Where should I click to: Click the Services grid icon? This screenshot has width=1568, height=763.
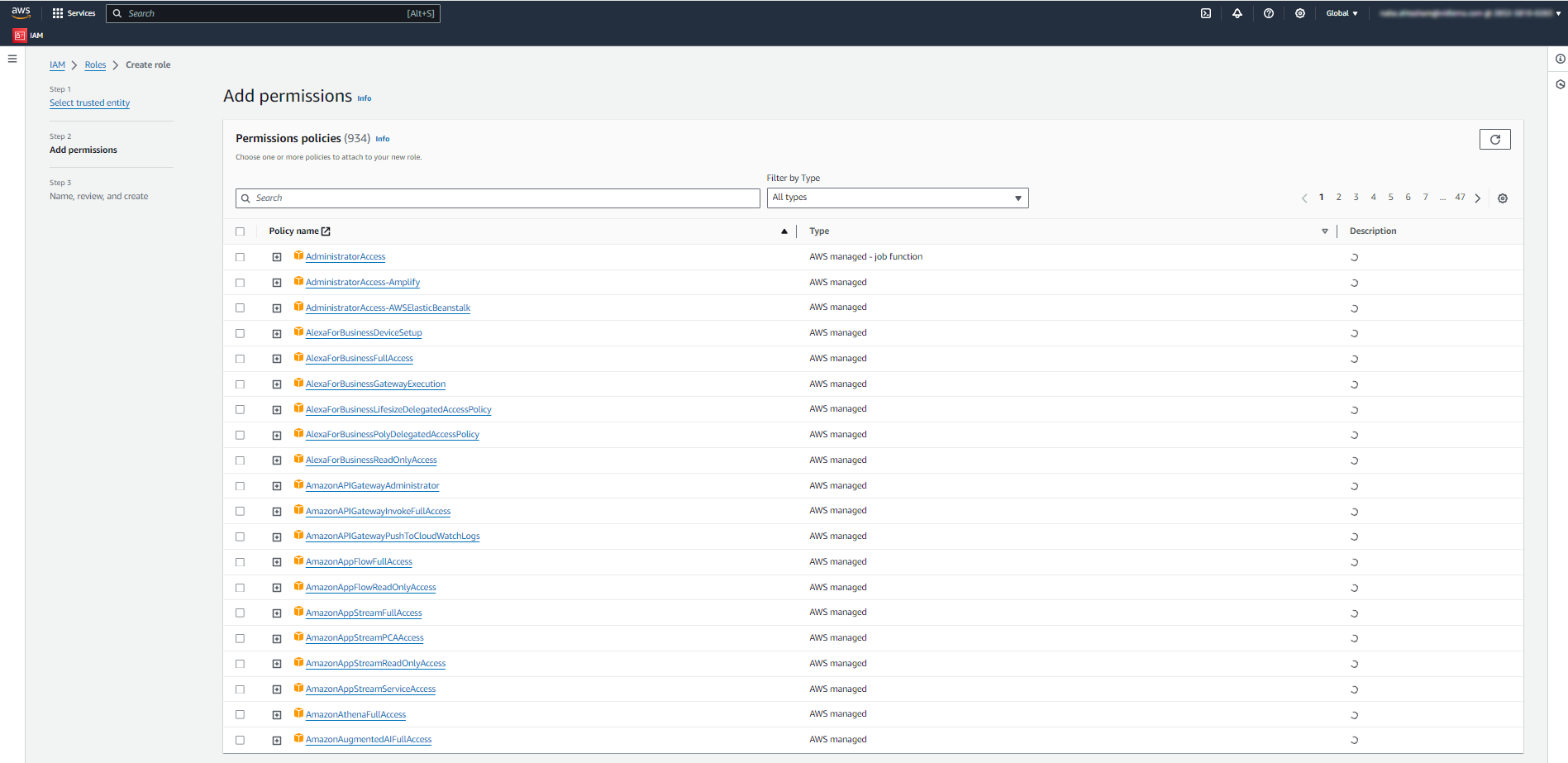click(x=58, y=13)
